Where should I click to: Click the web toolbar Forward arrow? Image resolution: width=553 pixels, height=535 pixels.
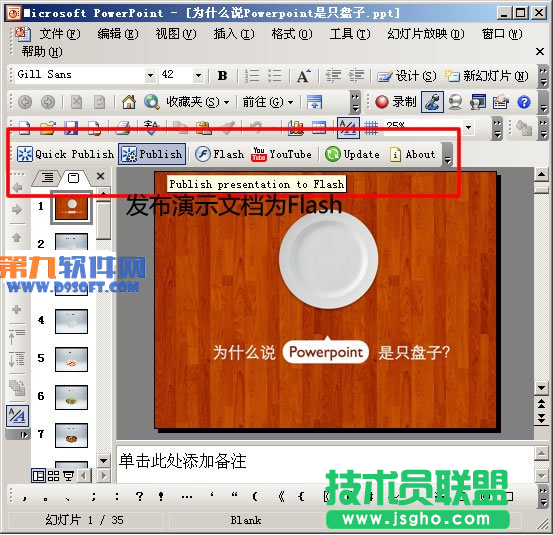[48, 102]
